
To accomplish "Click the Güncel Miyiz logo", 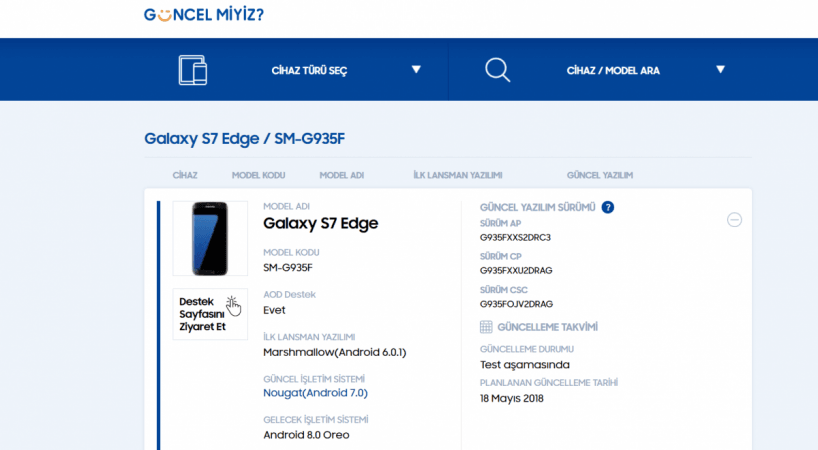I will tap(204, 15).
